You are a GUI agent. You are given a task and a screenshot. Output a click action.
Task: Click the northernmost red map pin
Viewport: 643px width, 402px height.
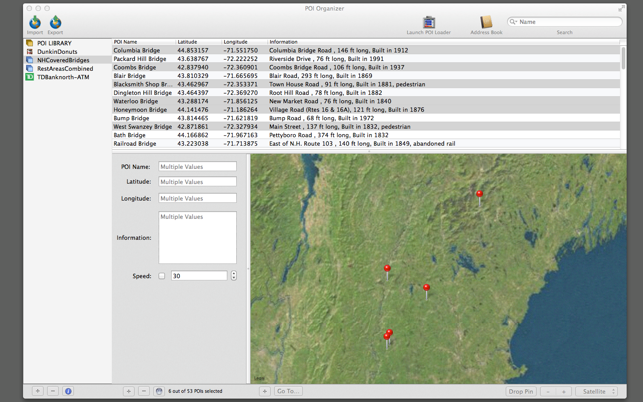click(479, 194)
